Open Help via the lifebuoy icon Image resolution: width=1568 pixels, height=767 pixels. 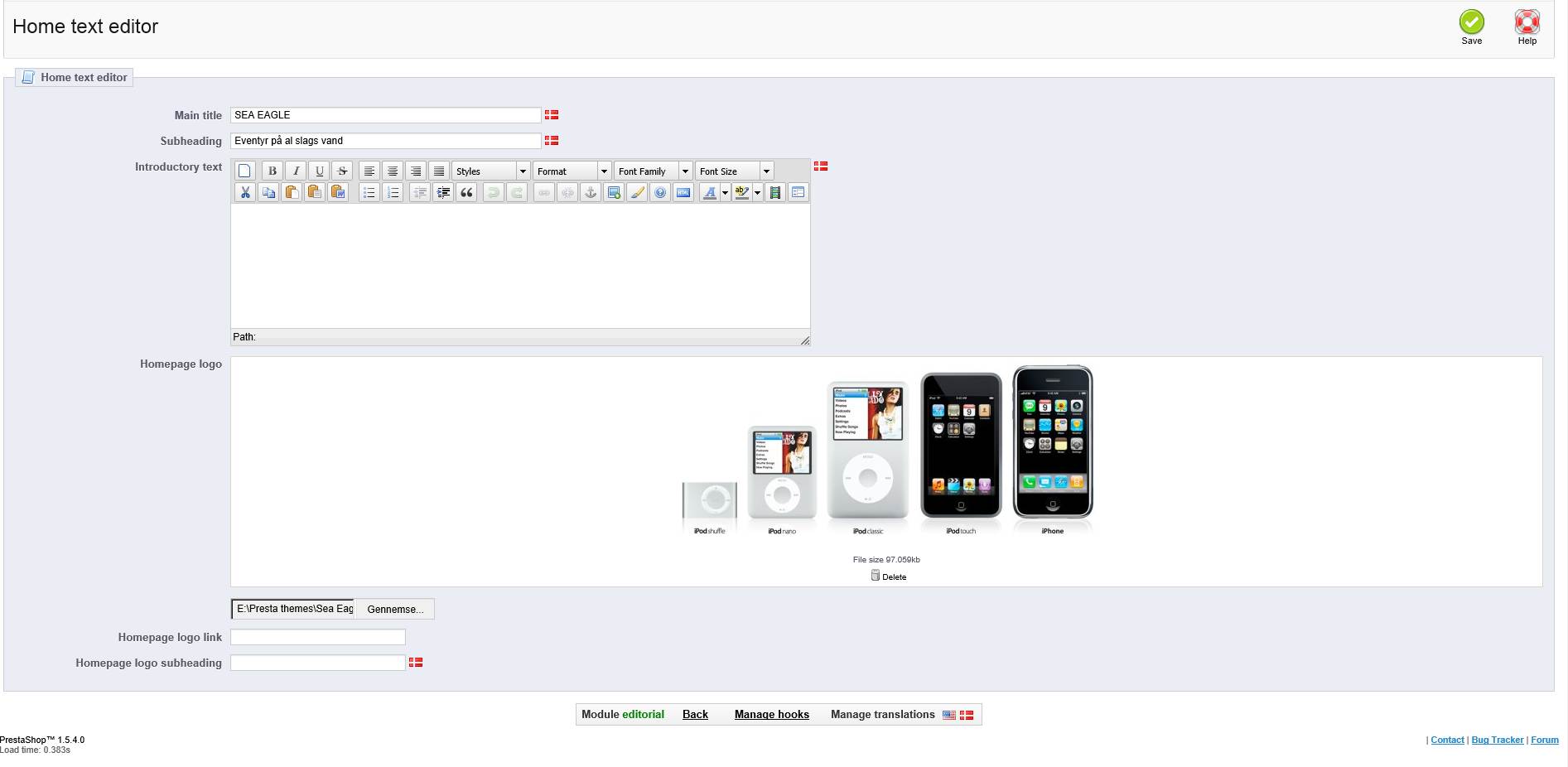click(x=1527, y=22)
